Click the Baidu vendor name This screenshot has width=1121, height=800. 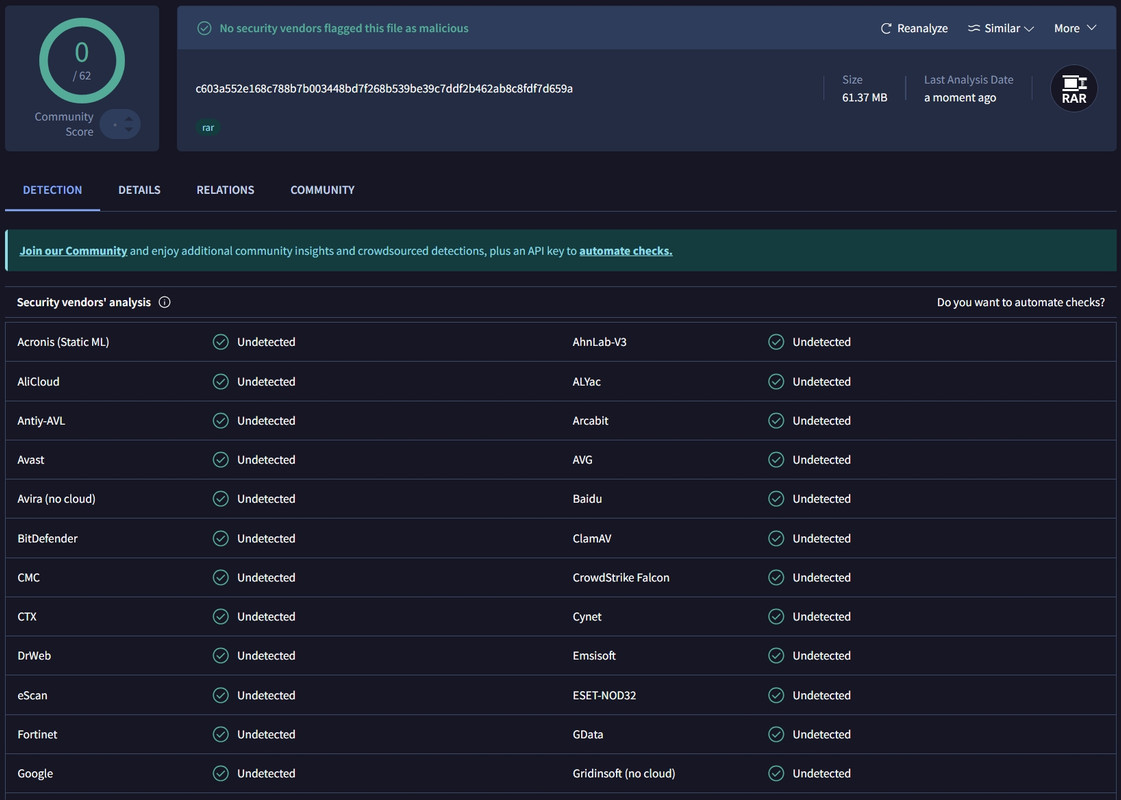pyautogui.click(x=587, y=499)
